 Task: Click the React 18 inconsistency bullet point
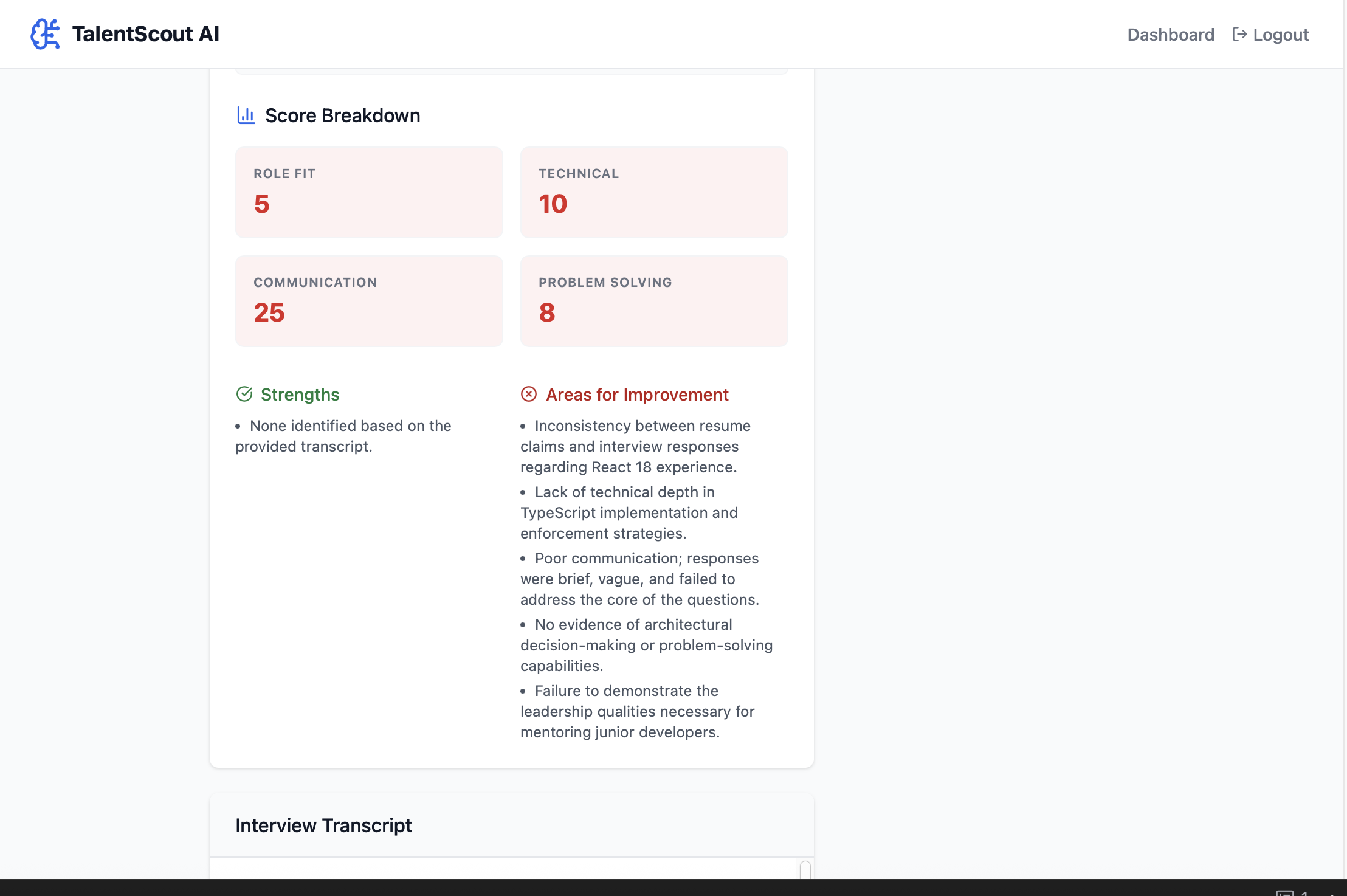[635, 446]
